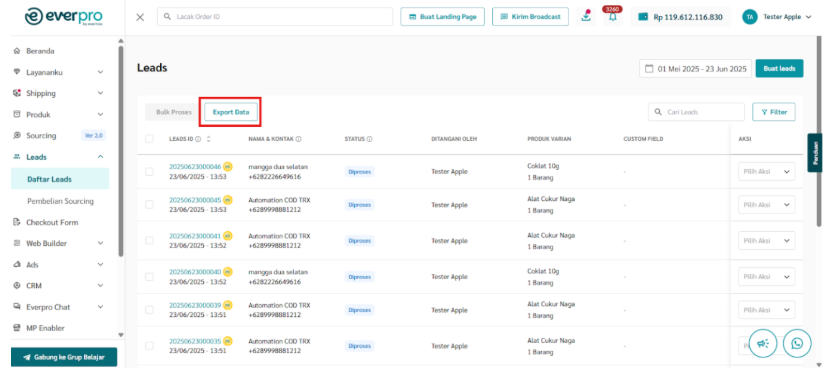Screen dimensions: 831x375
Task: Click the Buat leads button
Action: click(x=779, y=69)
